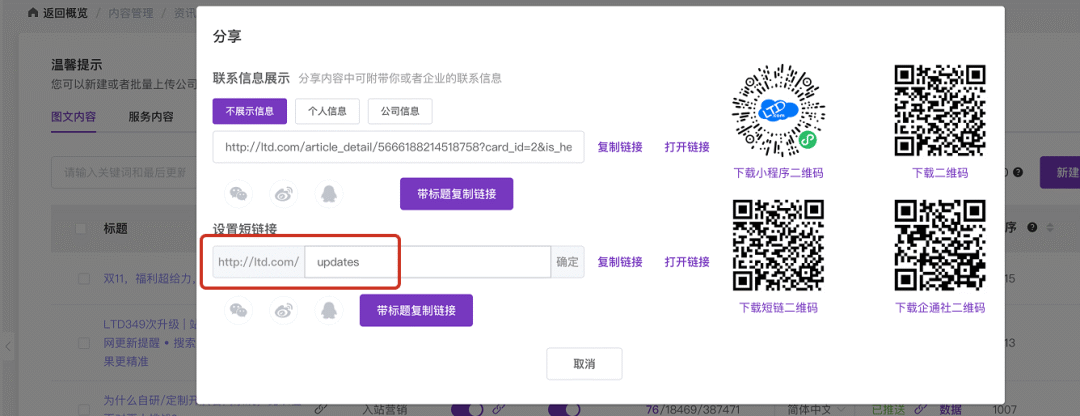Select the 个人信息 contact option
This screenshot has height=416, width=1080.
click(x=327, y=110)
